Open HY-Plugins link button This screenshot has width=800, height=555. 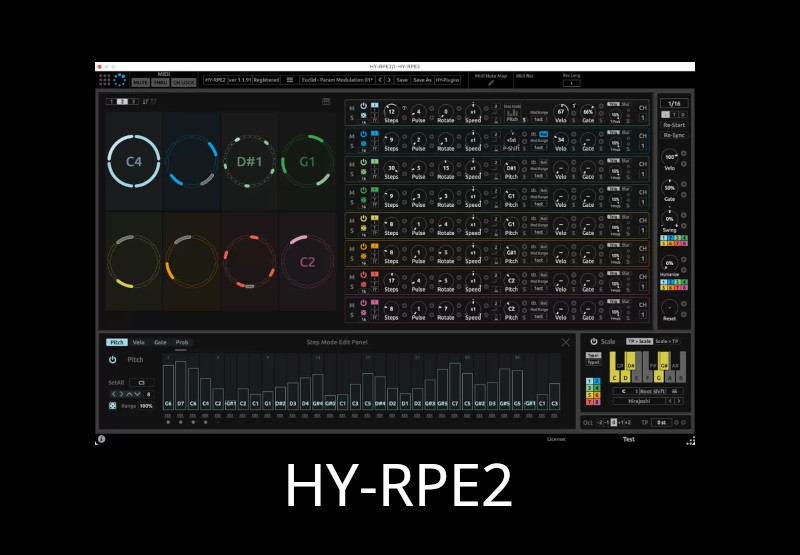(447, 80)
